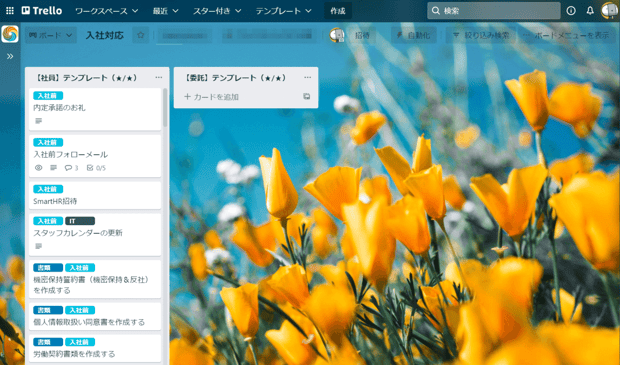620x365 pixels.
Task: Click the description icon on スタッフカレンダーの更新
Action: (38, 246)
